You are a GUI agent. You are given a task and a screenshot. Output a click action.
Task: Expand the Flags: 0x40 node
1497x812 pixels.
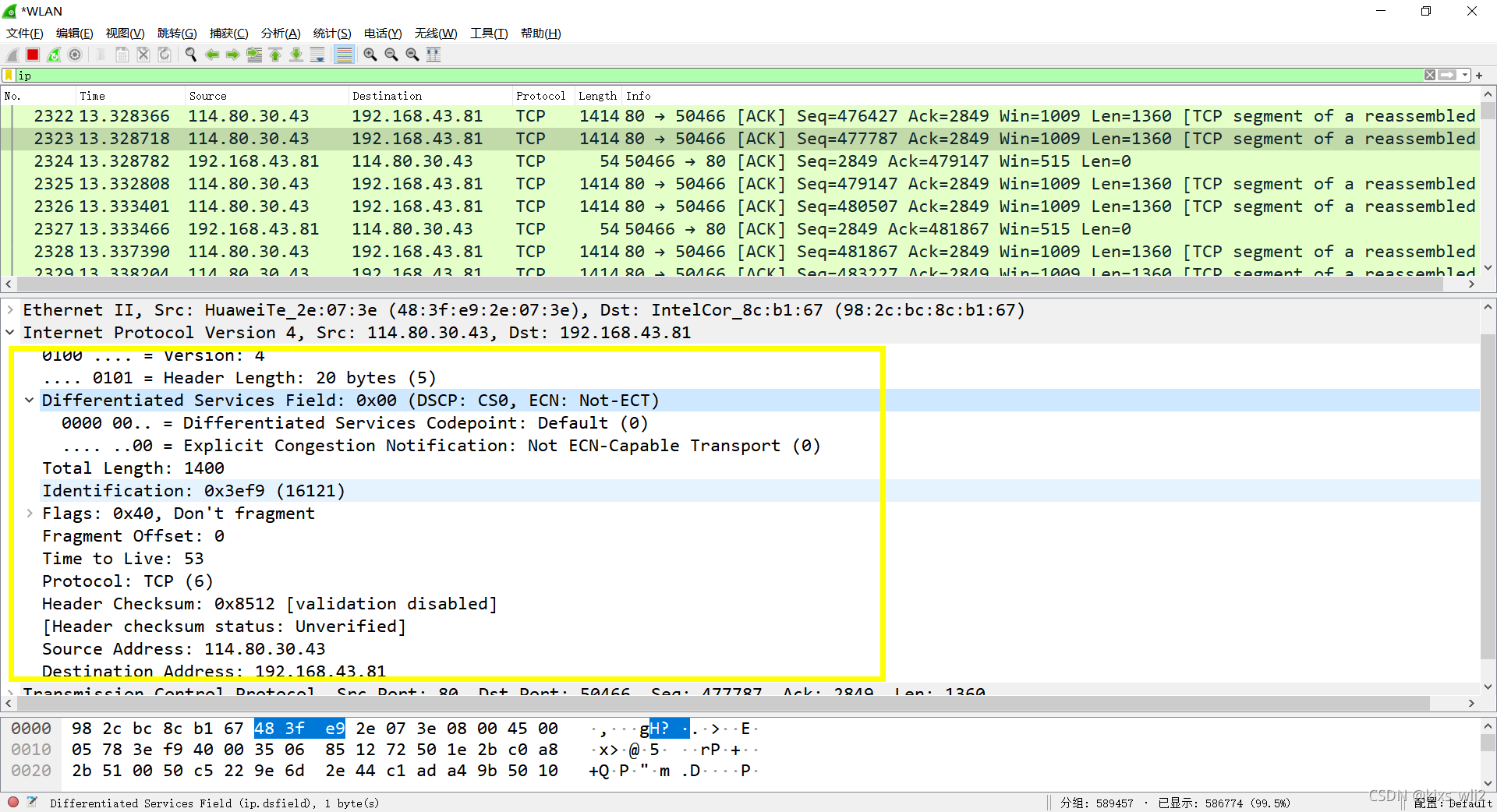point(30,514)
